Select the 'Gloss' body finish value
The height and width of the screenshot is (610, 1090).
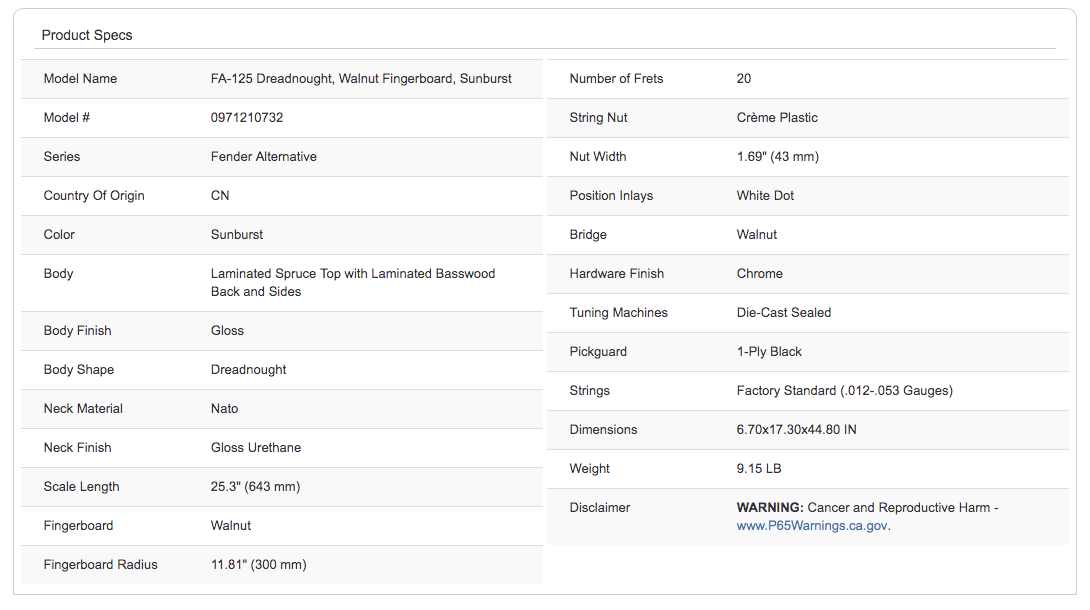tap(227, 331)
